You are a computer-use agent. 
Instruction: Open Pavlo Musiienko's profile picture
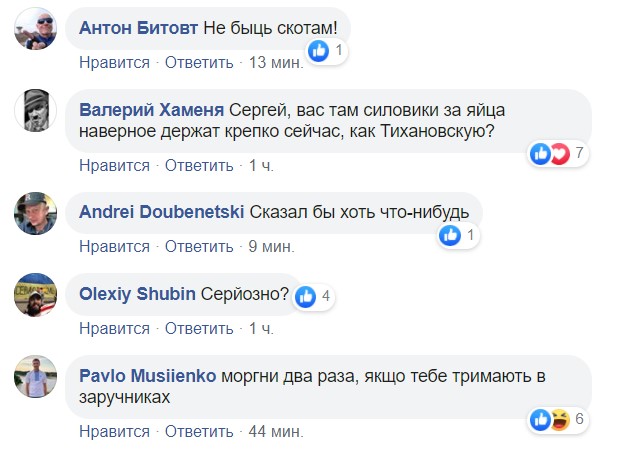[x=38, y=376]
